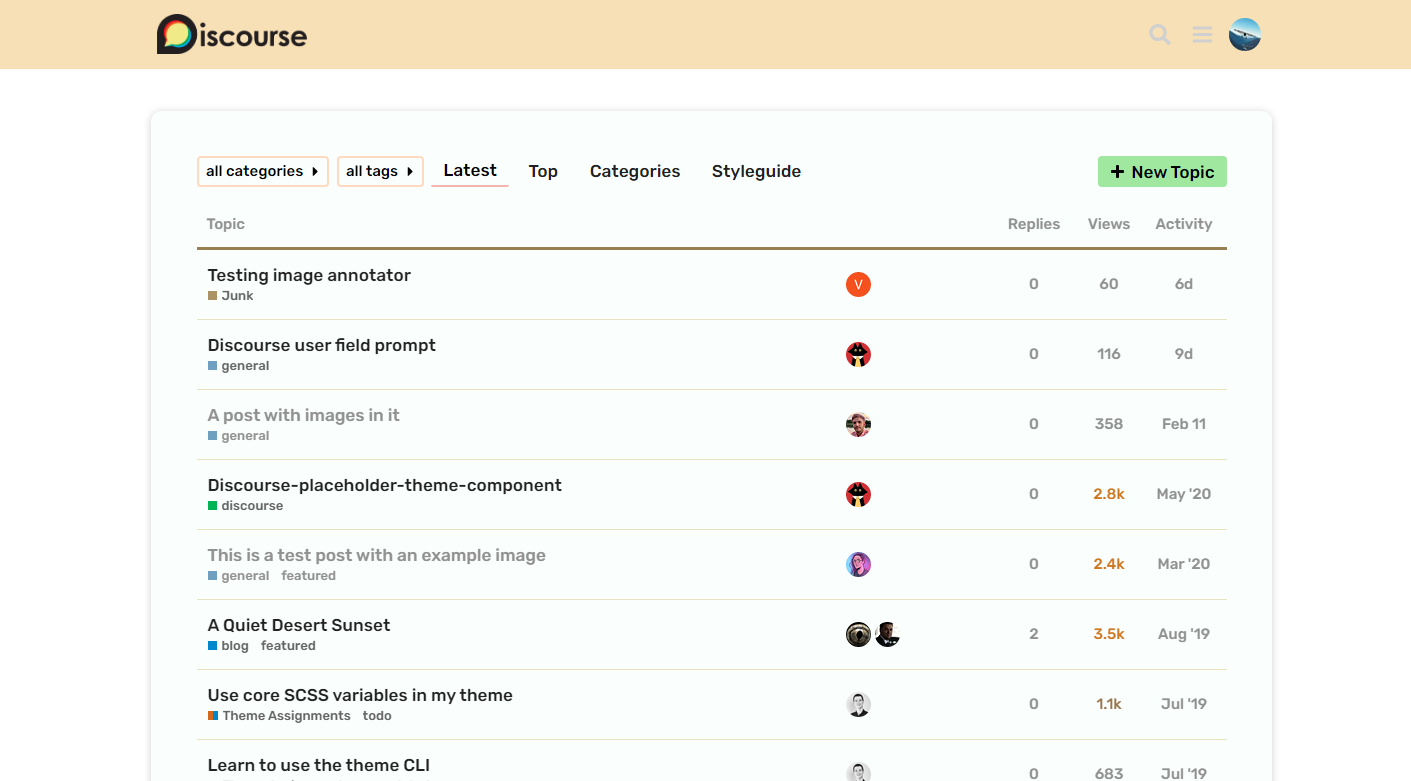Open Use core SCSS variables in my theme
This screenshot has height=781, width=1411.
point(360,695)
